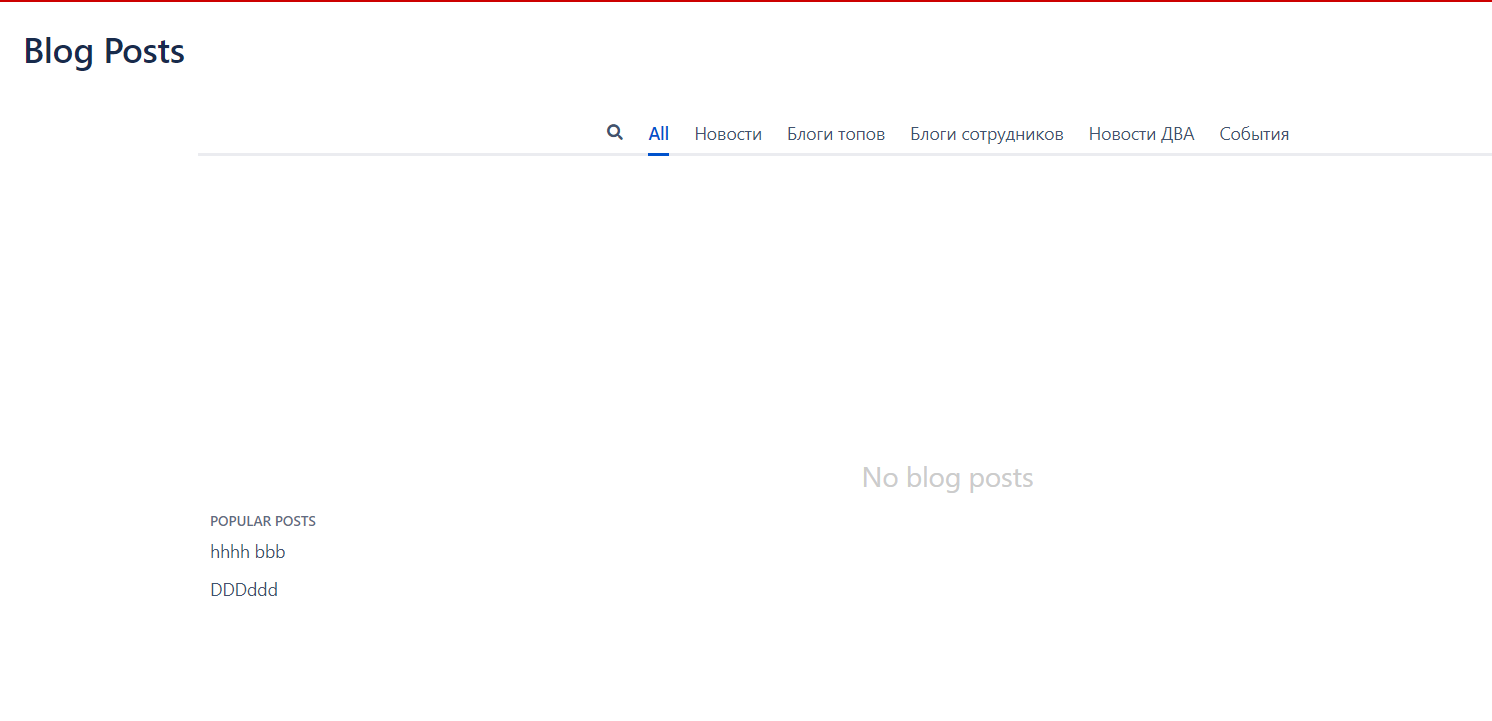Image resolution: width=1492 pixels, height=721 pixels.
Task: Open the popular post DDDddd
Action: pyautogui.click(x=244, y=590)
